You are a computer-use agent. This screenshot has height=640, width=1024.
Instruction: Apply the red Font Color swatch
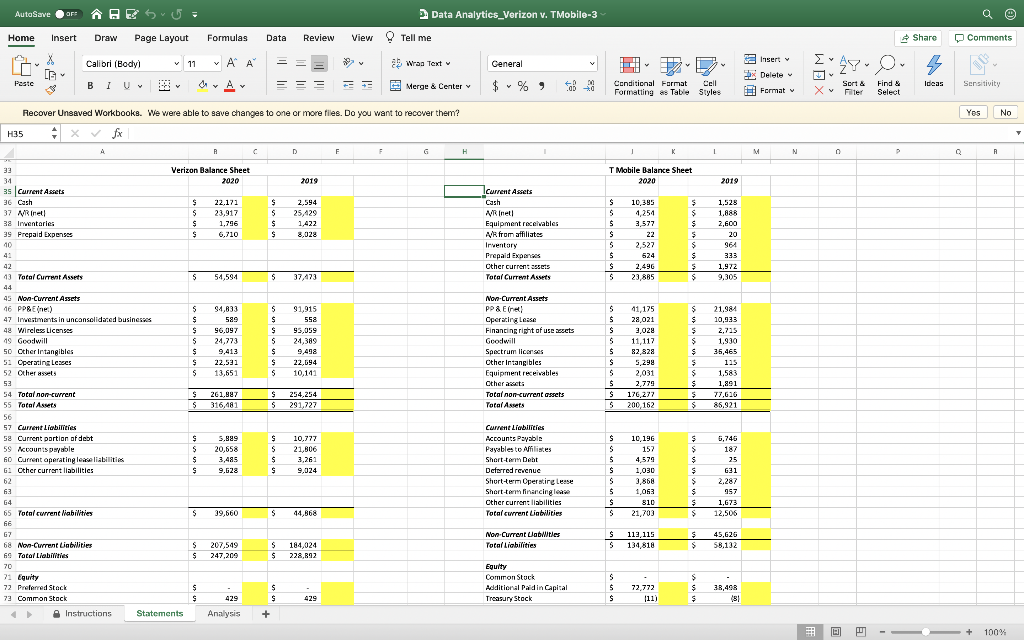tap(230, 86)
